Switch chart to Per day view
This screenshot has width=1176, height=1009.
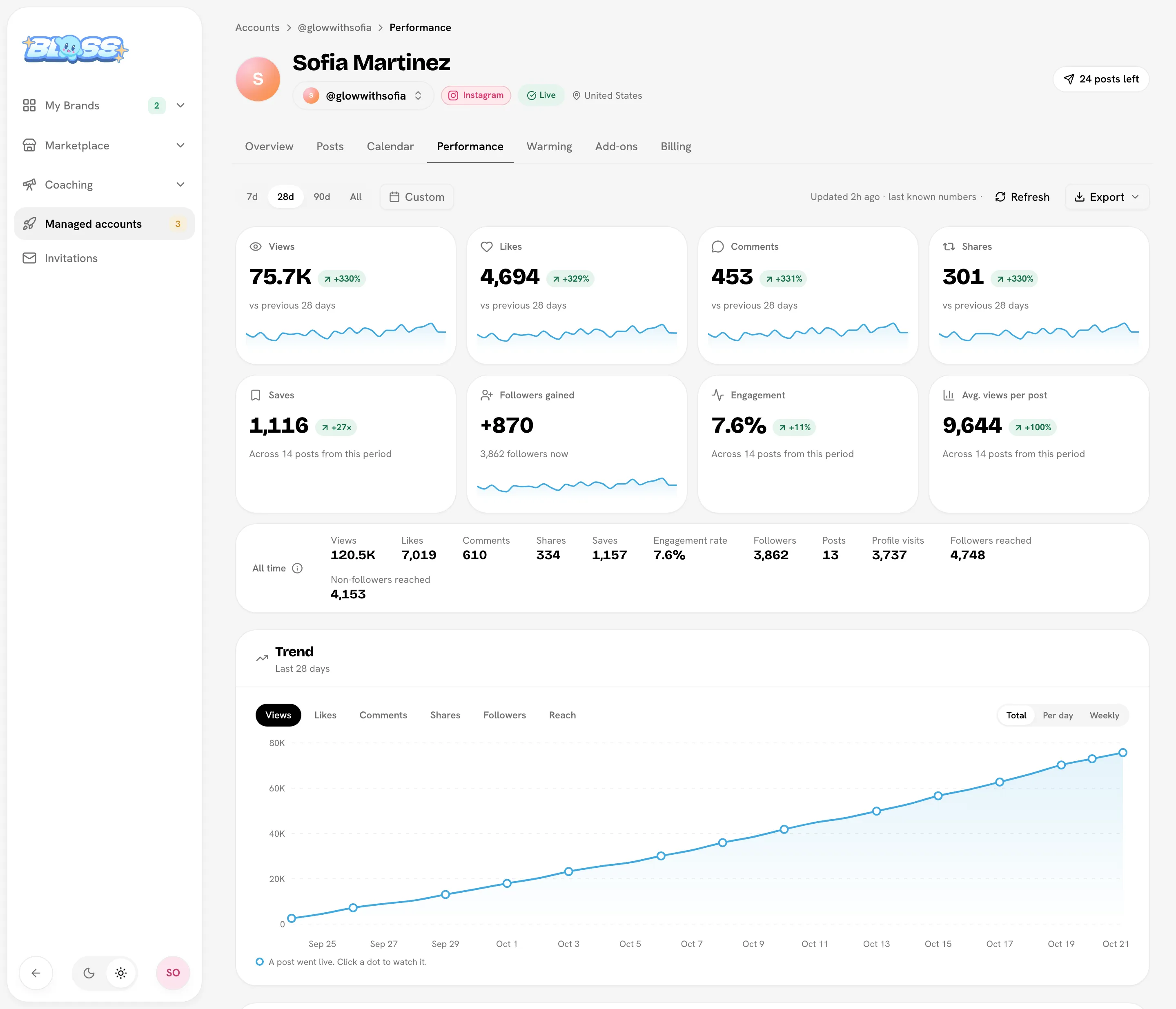tap(1057, 715)
